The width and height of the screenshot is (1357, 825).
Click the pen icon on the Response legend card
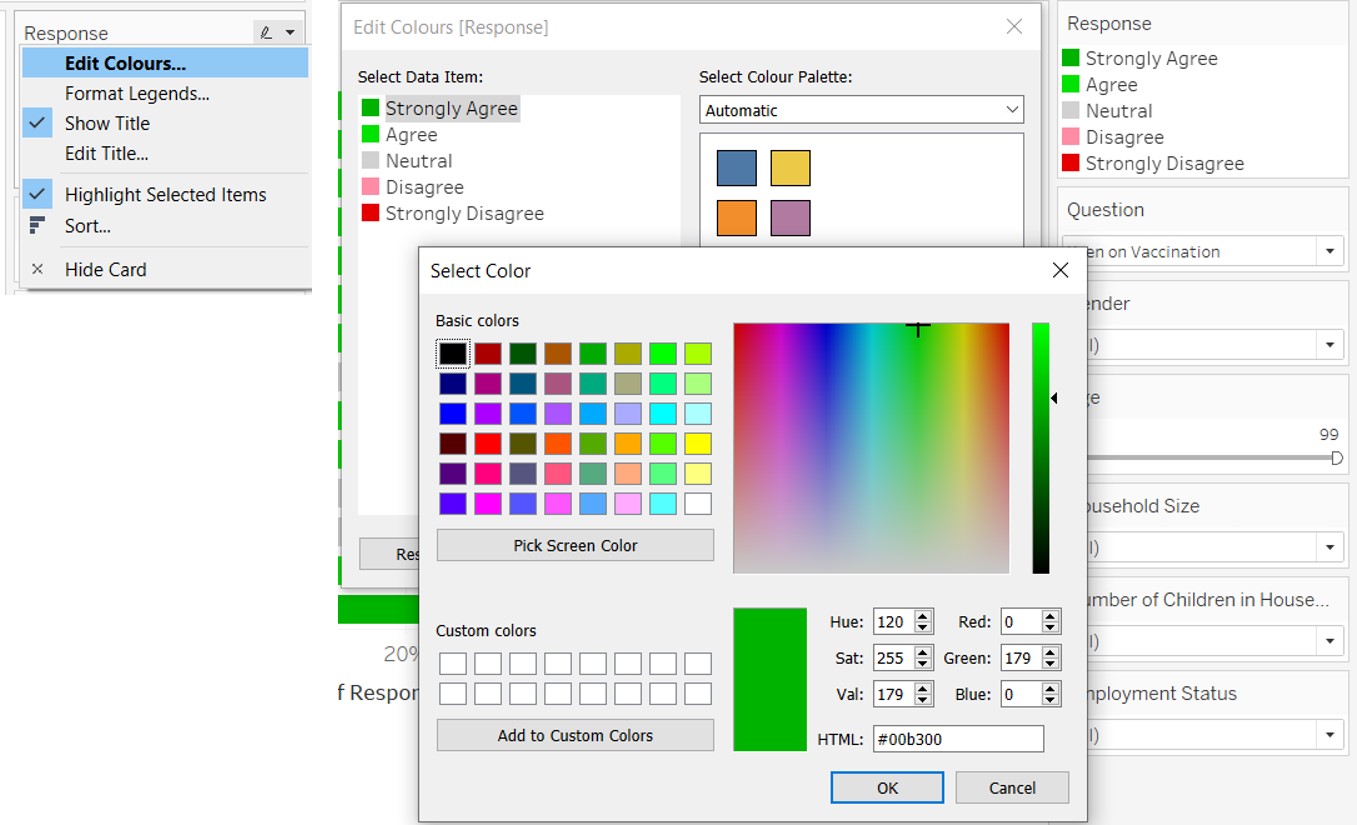click(263, 30)
